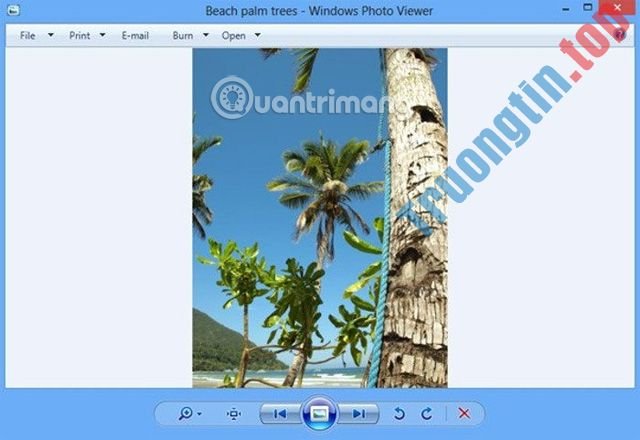Image resolution: width=640 pixels, height=440 pixels.
Task: Click the Photo Viewer title bar icon
Action: tap(13, 10)
